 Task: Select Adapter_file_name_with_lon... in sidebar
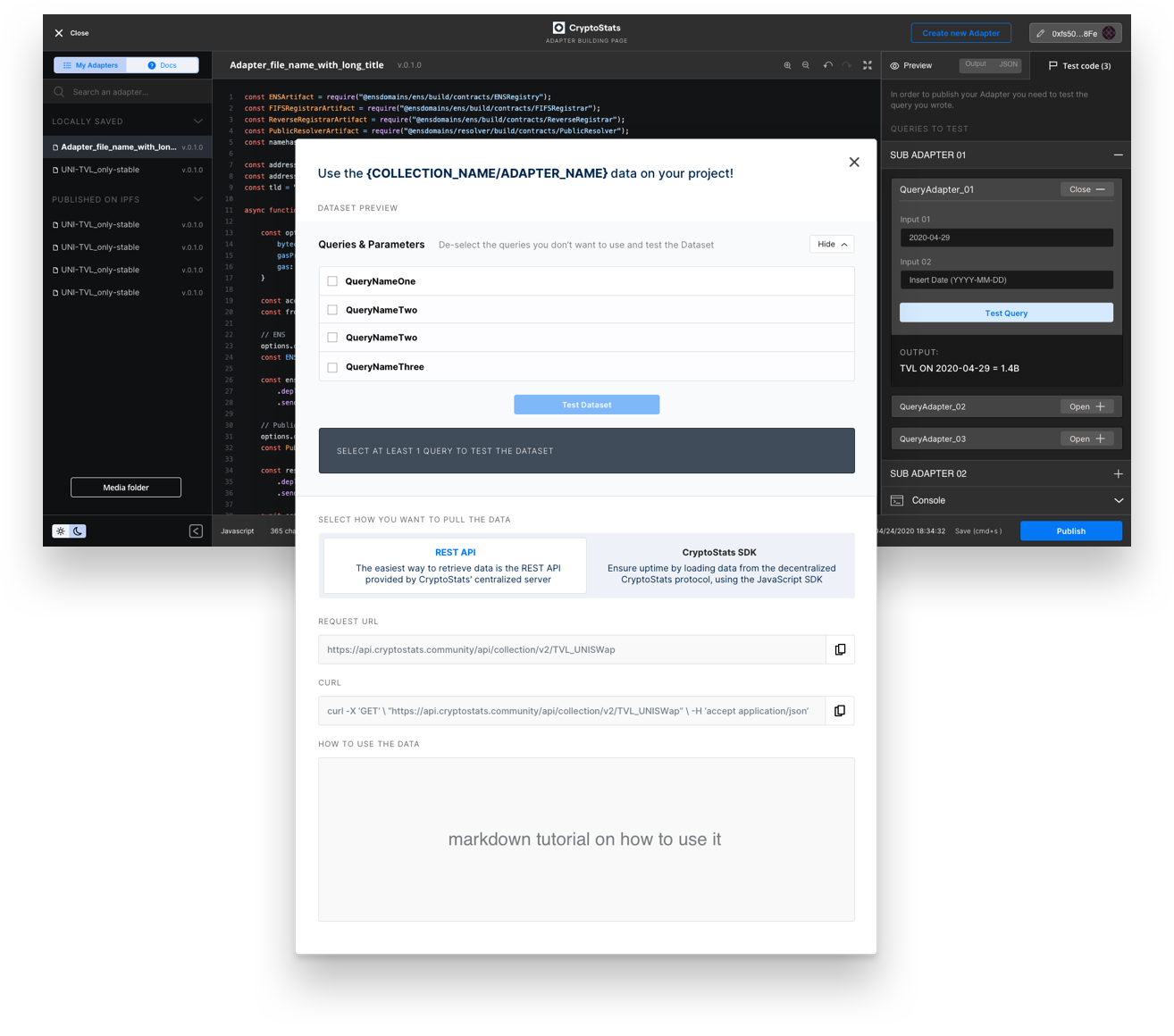coord(128,147)
